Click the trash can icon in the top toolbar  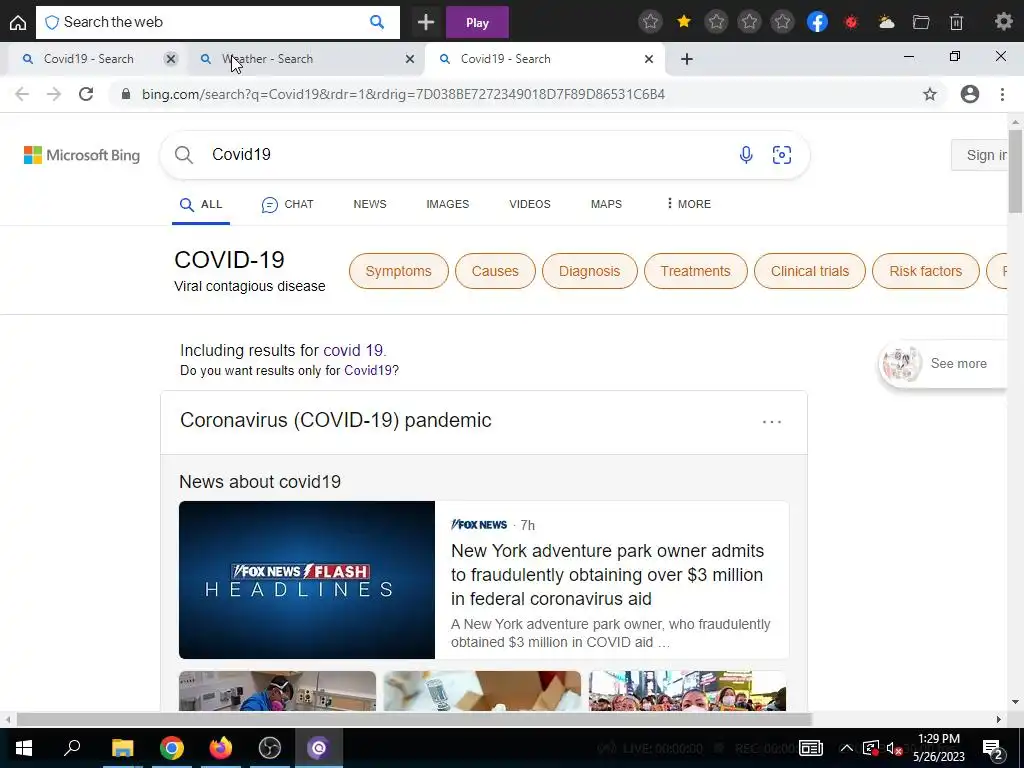[x=956, y=22]
